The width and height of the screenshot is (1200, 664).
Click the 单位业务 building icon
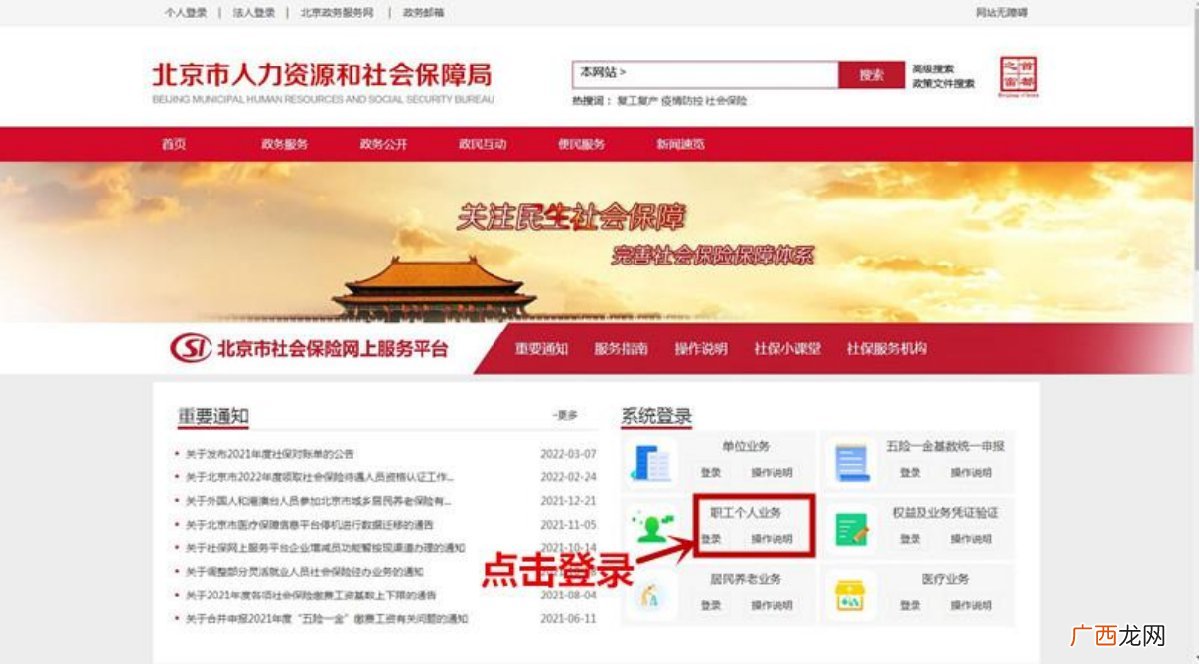coord(652,462)
